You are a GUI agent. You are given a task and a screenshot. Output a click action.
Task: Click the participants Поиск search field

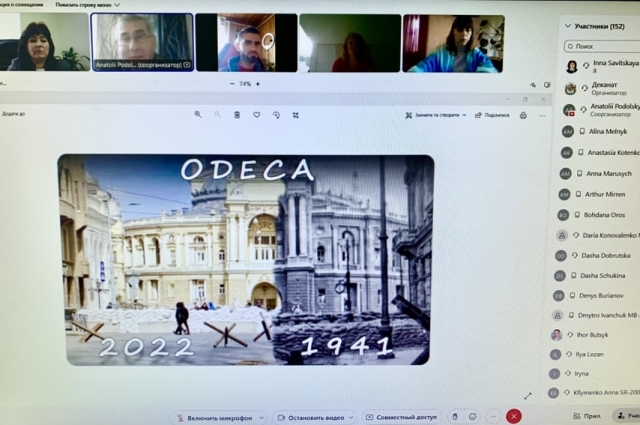pos(603,46)
